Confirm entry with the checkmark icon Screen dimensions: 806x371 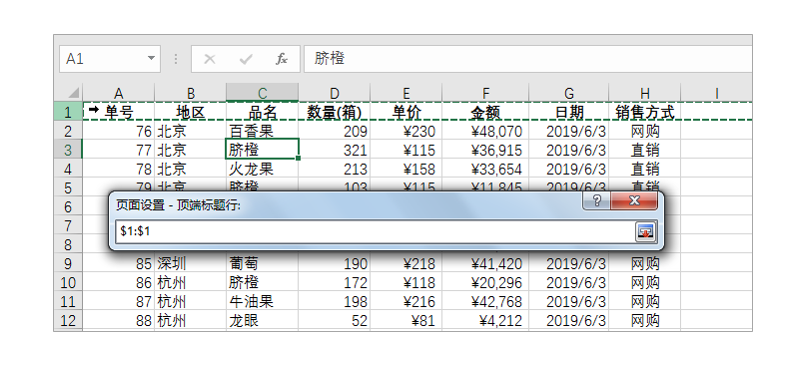[x=246, y=59]
